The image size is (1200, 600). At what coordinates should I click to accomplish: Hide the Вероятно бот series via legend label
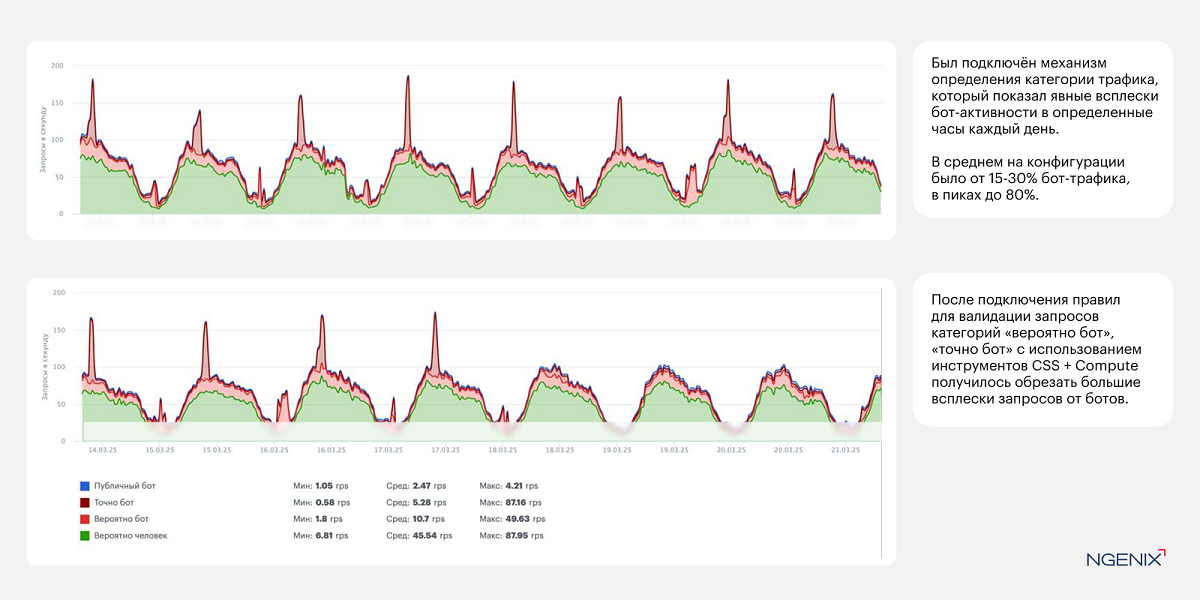coord(121,519)
